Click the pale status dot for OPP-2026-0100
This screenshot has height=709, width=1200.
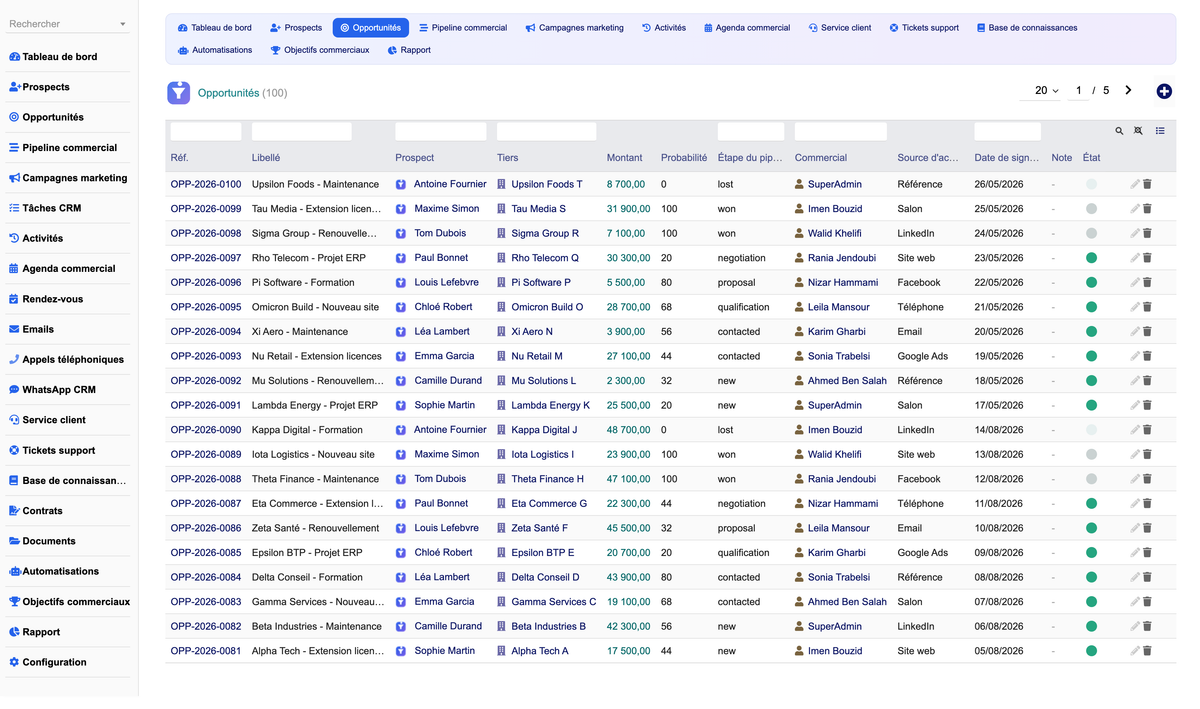tap(1091, 184)
